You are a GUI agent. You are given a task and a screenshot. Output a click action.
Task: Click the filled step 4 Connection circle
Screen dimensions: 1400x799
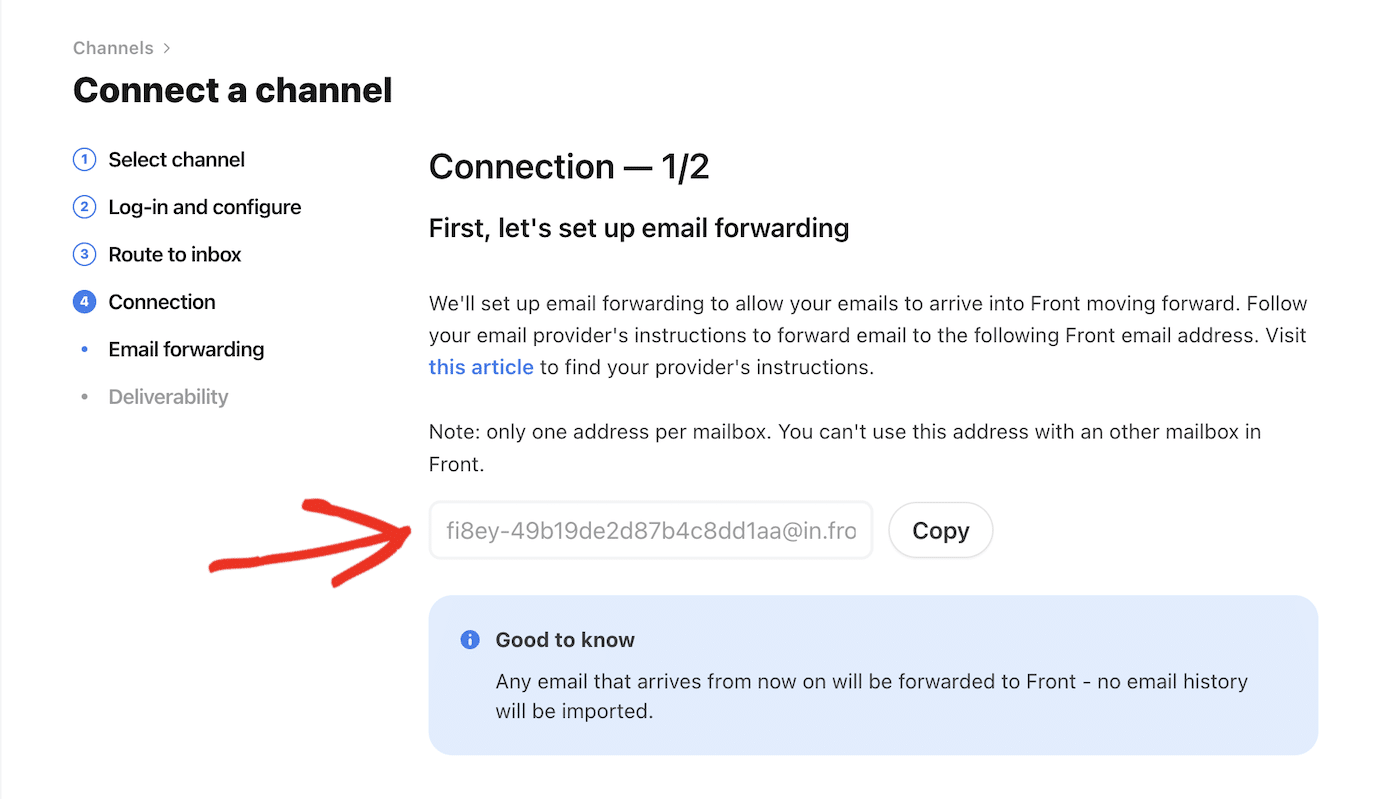[x=84, y=301]
